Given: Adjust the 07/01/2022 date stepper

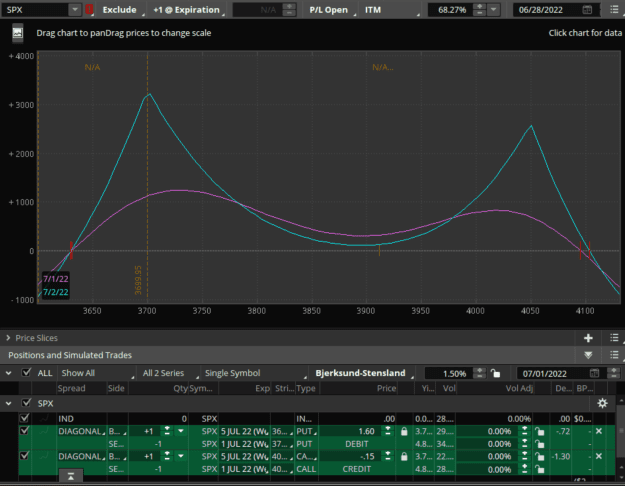Looking at the screenshot, I should 614,373.
